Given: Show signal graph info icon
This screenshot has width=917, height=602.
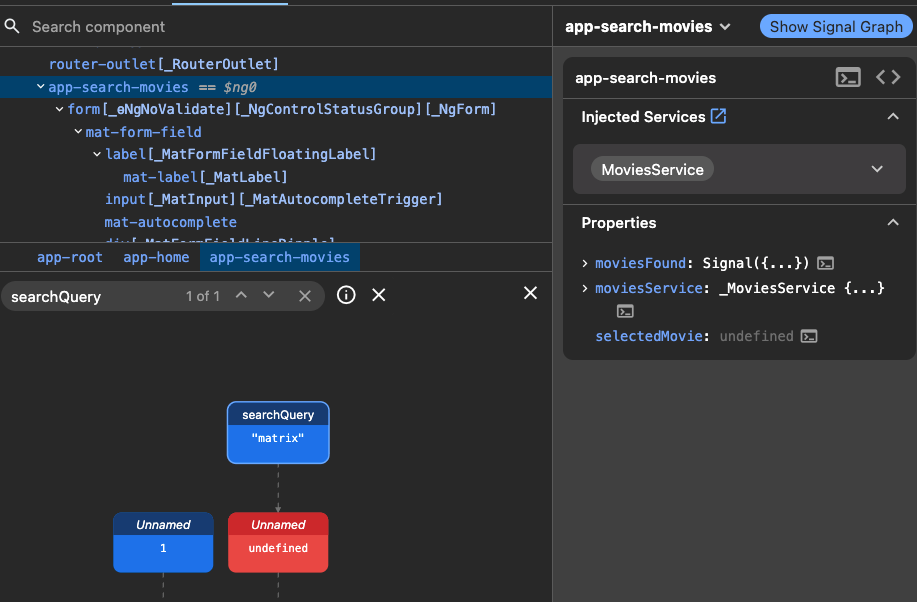Looking at the screenshot, I should pyautogui.click(x=346, y=295).
